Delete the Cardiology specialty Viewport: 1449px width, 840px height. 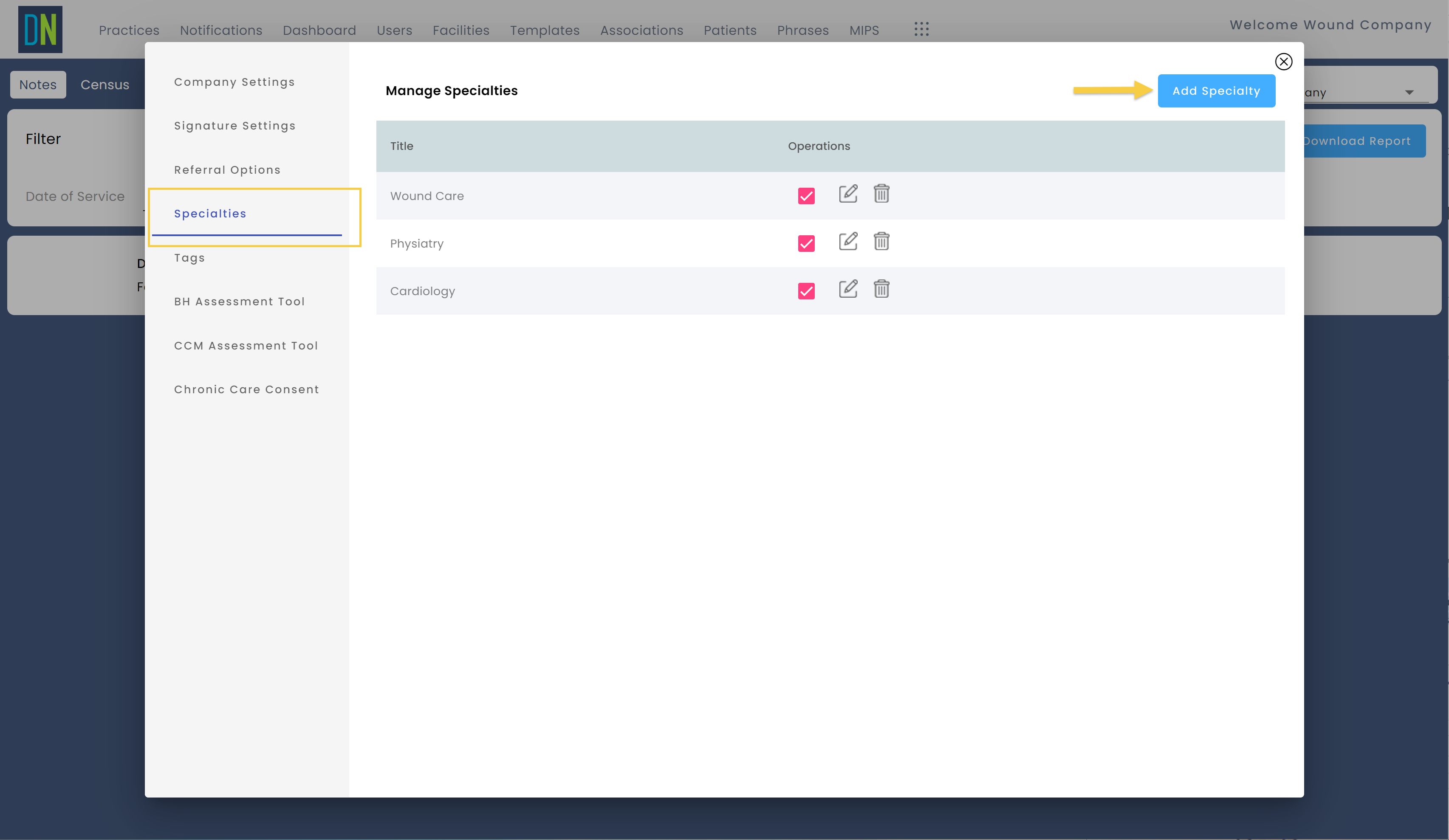click(x=881, y=289)
